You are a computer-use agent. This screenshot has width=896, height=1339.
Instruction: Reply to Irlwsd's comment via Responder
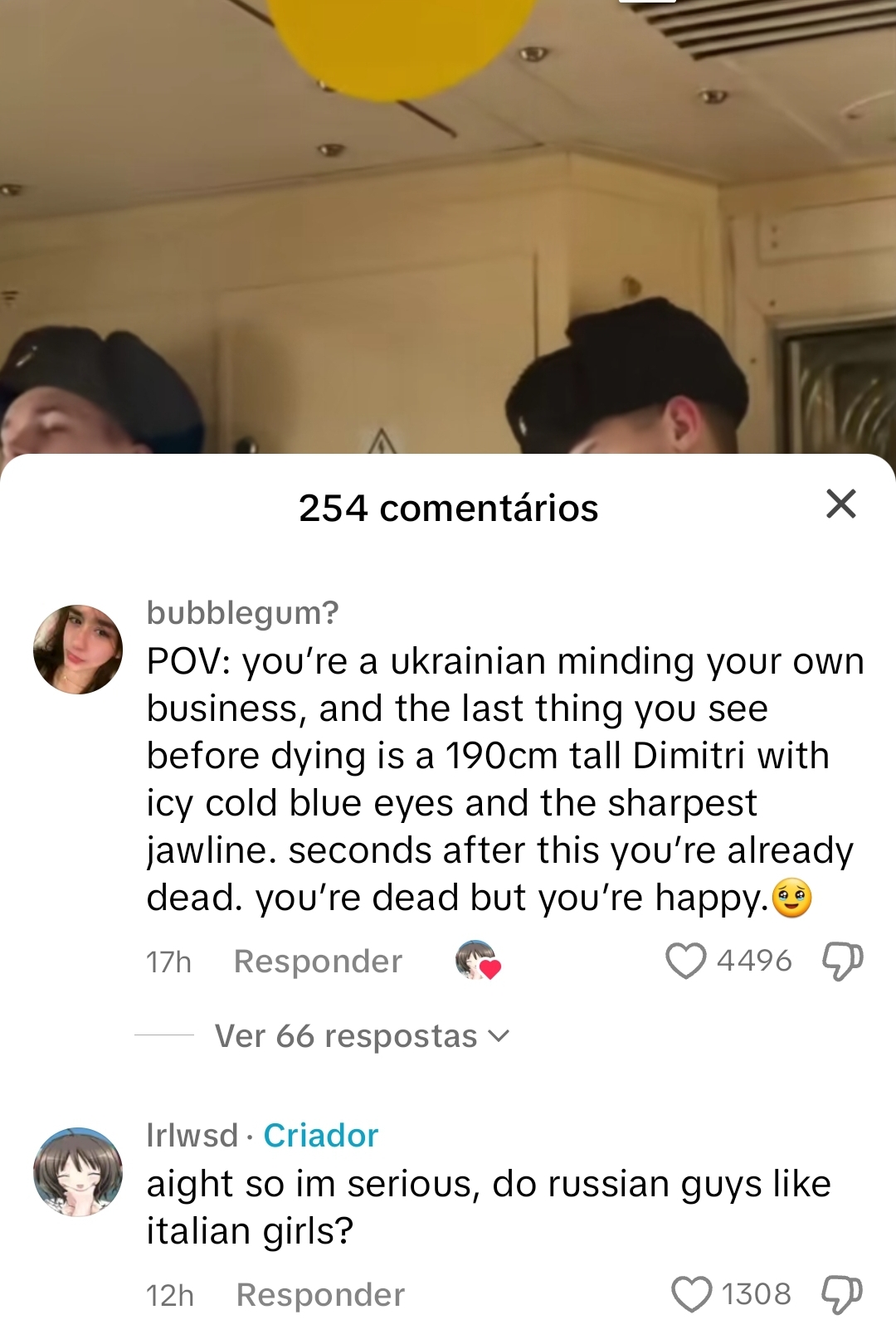(320, 1294)
